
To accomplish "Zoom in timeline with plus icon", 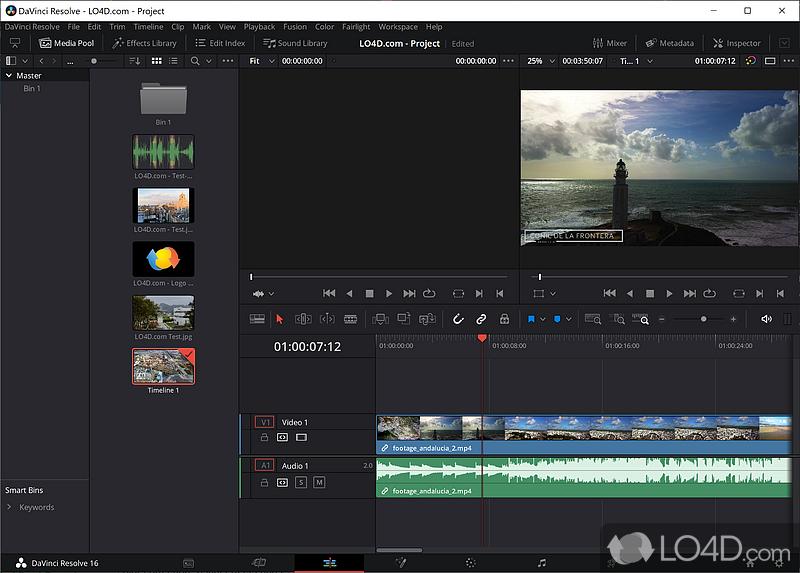I will click(733, 319).
